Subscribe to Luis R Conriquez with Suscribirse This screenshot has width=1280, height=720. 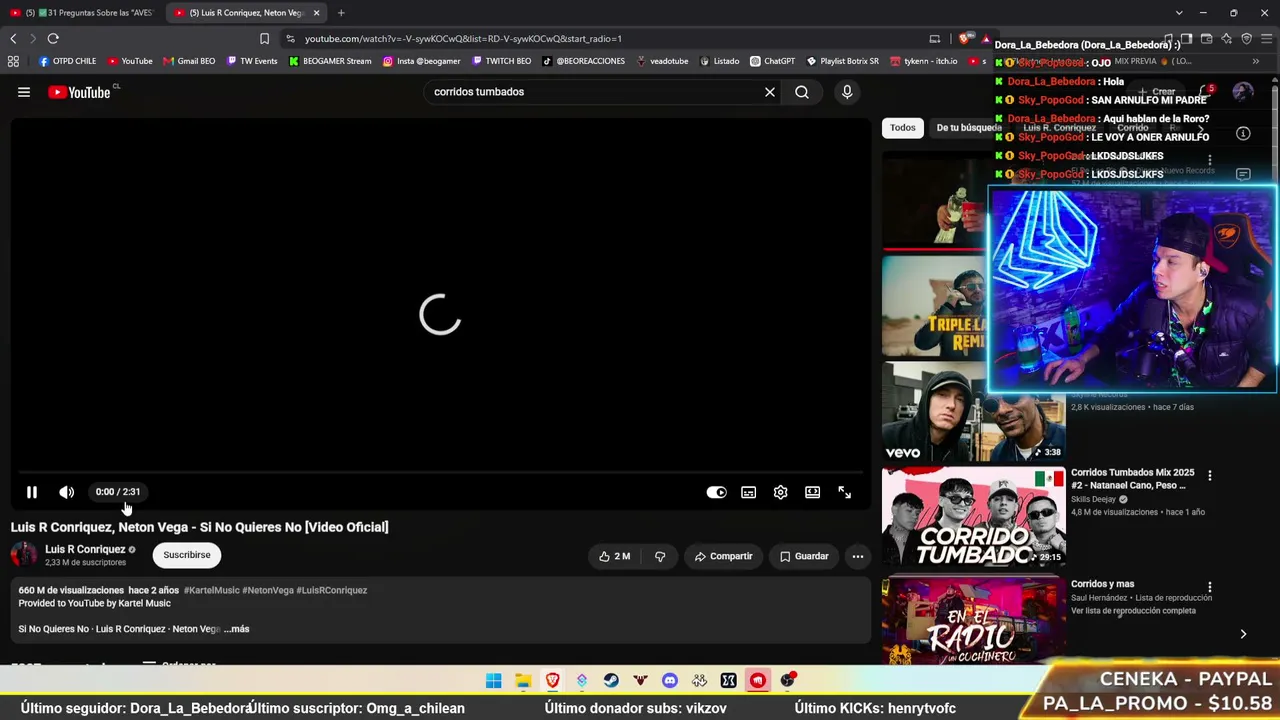click(187, 555)
